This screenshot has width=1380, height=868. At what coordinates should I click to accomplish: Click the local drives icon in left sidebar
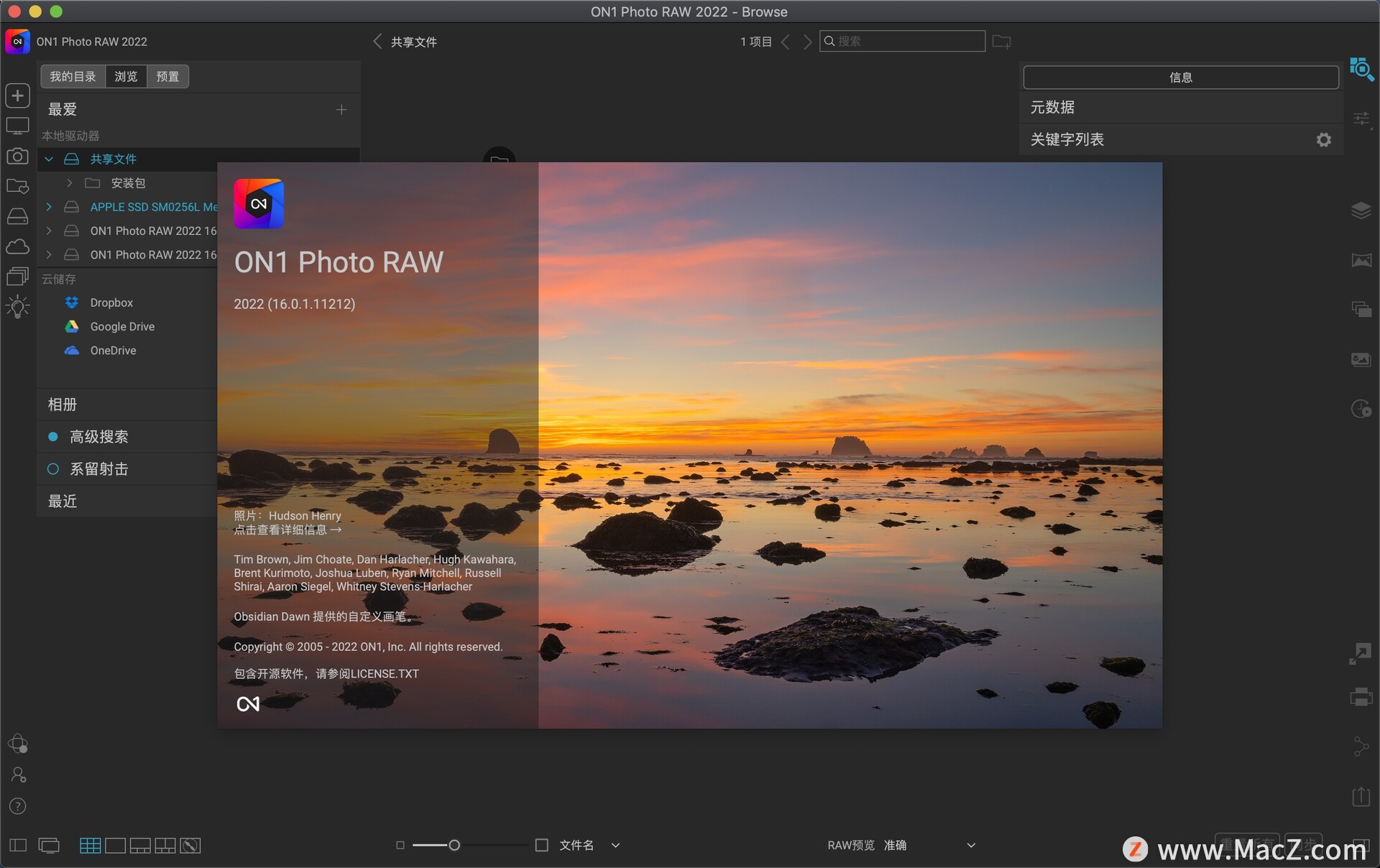[17, 216]
